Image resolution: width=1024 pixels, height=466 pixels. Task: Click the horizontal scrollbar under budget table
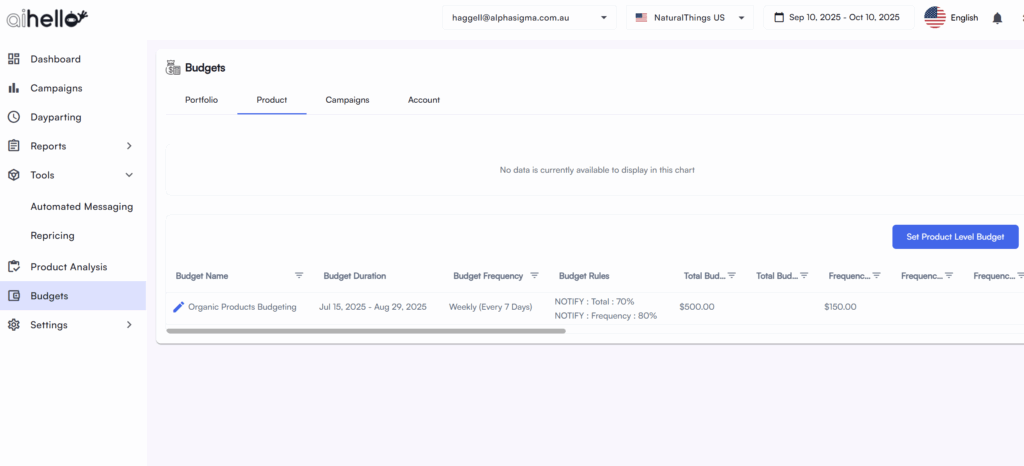(x=366, y=331)
